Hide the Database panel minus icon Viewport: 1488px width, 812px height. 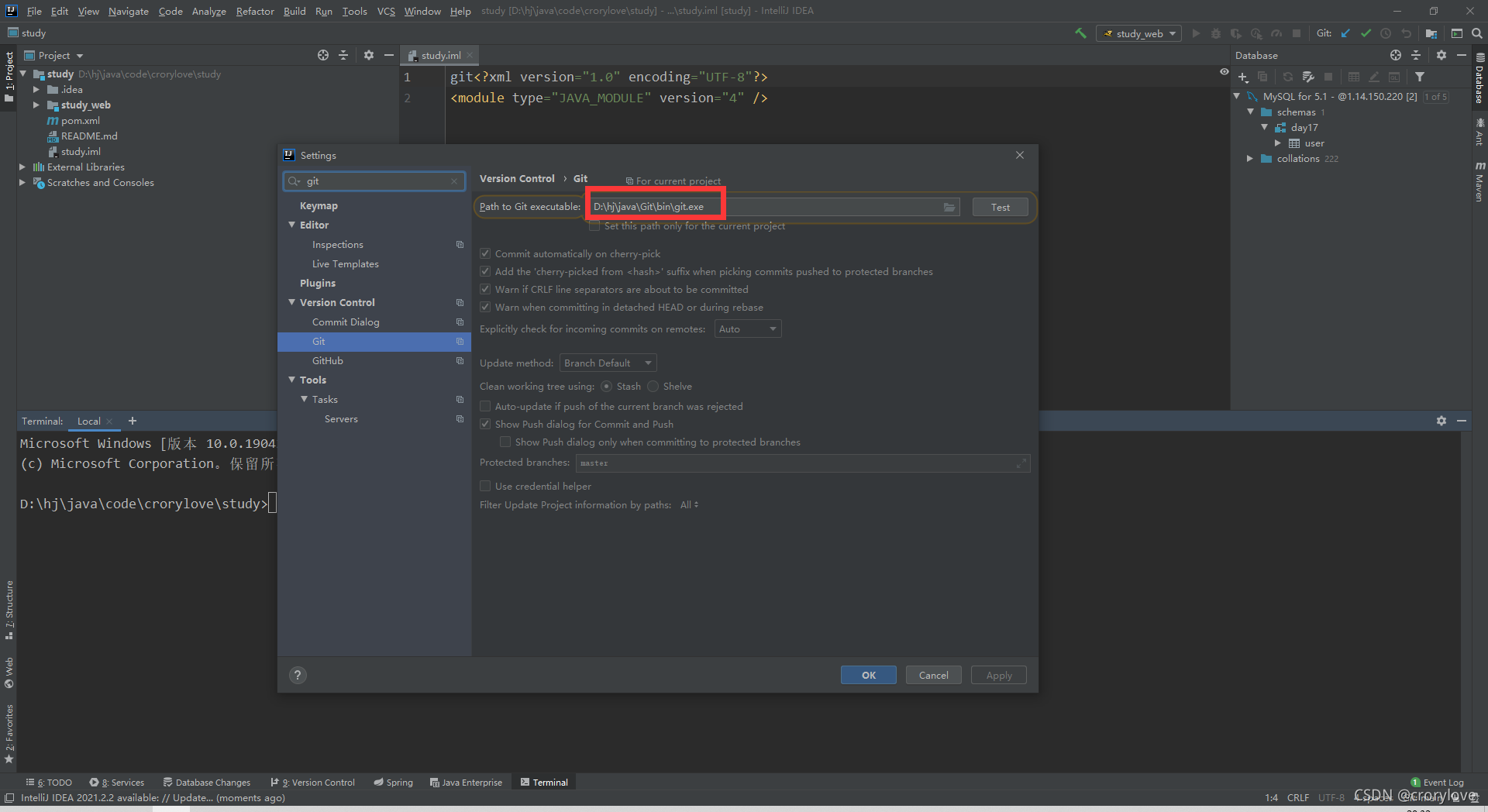click(1462, 55)
